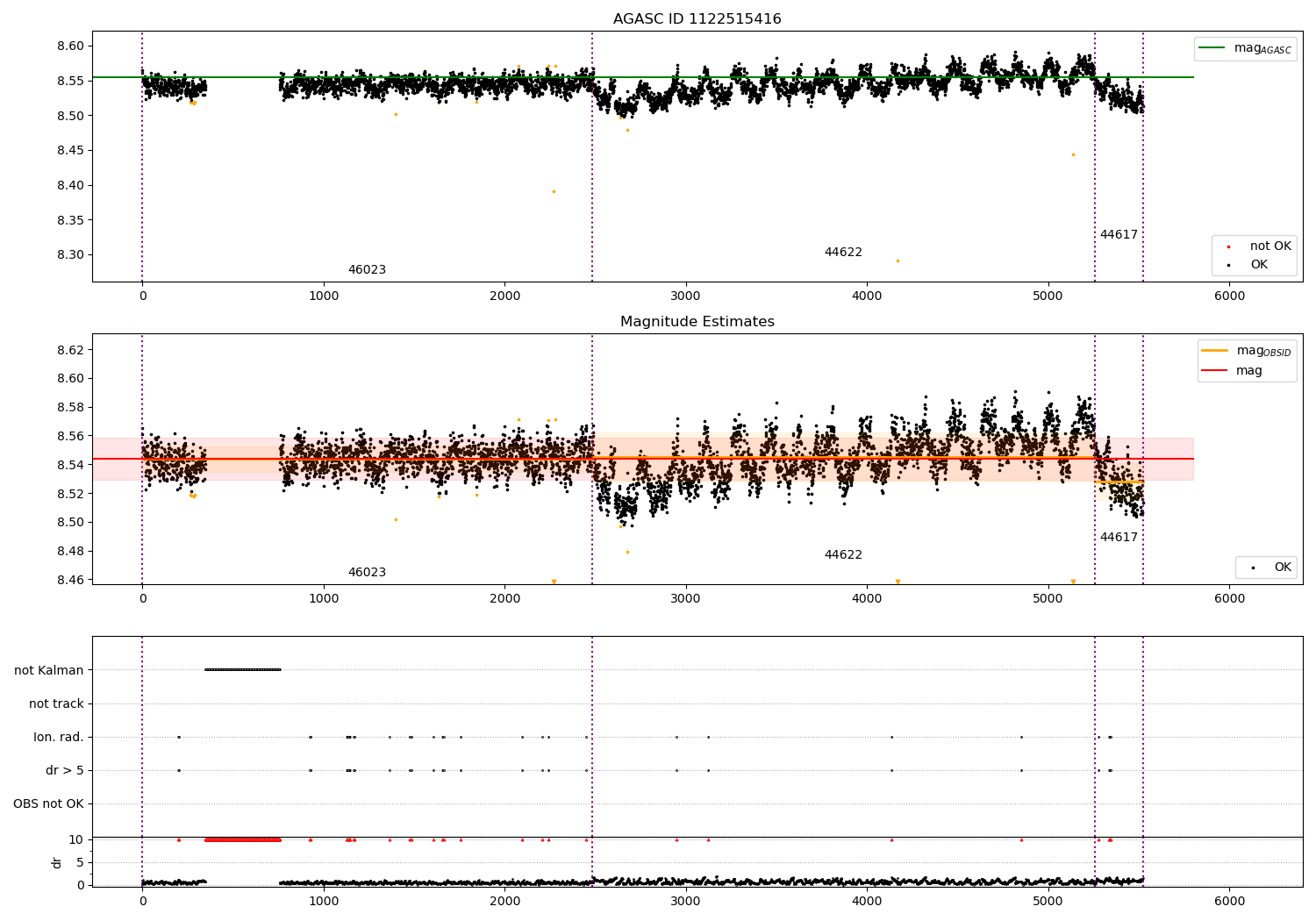This screenshot has height=921, width=1316.
Task: Click obsid label '44617' in Magnitude Estimates plot
Action: (1119, 538)
